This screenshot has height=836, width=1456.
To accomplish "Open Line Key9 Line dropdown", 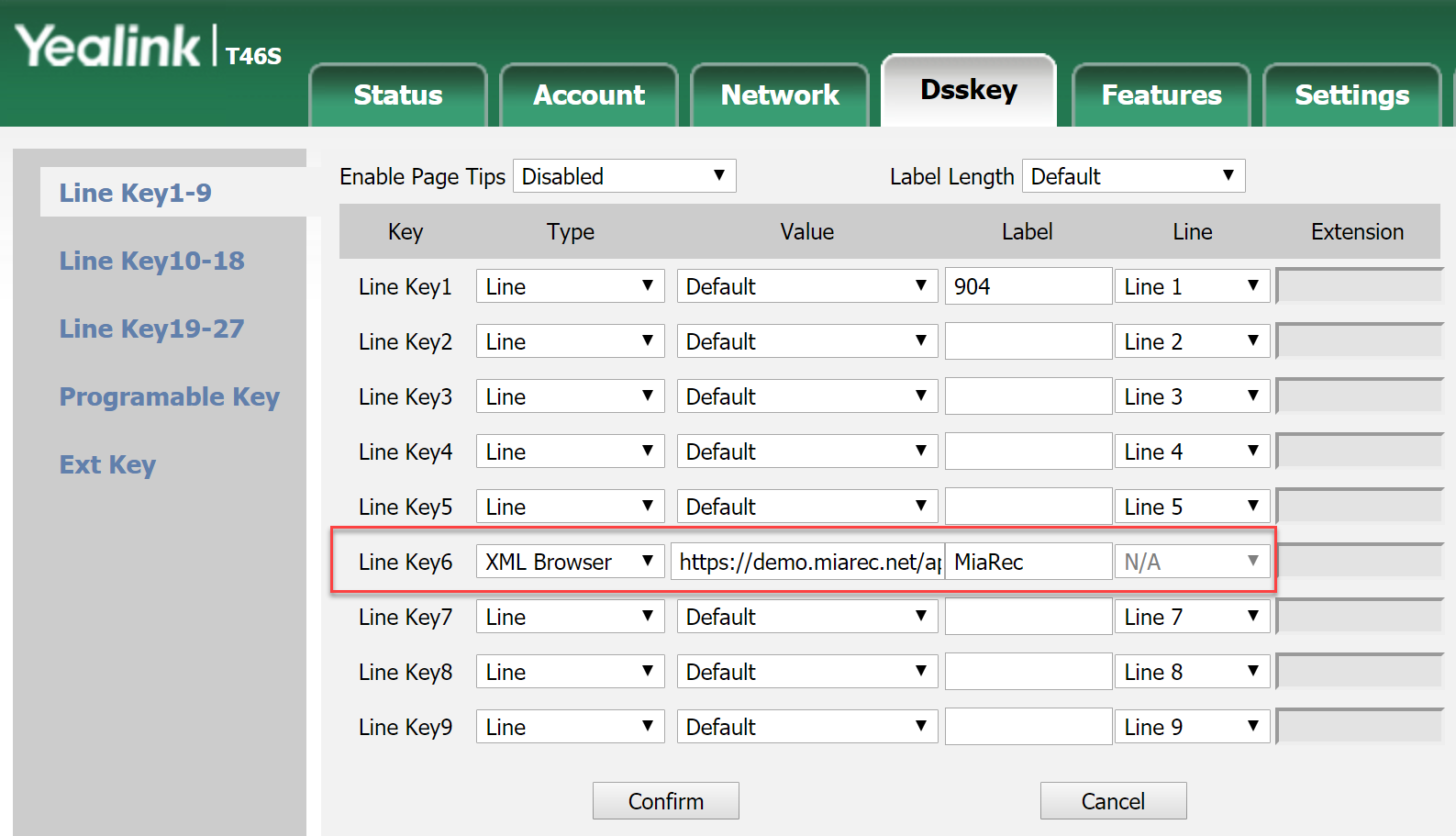I will click(1192, 727).
